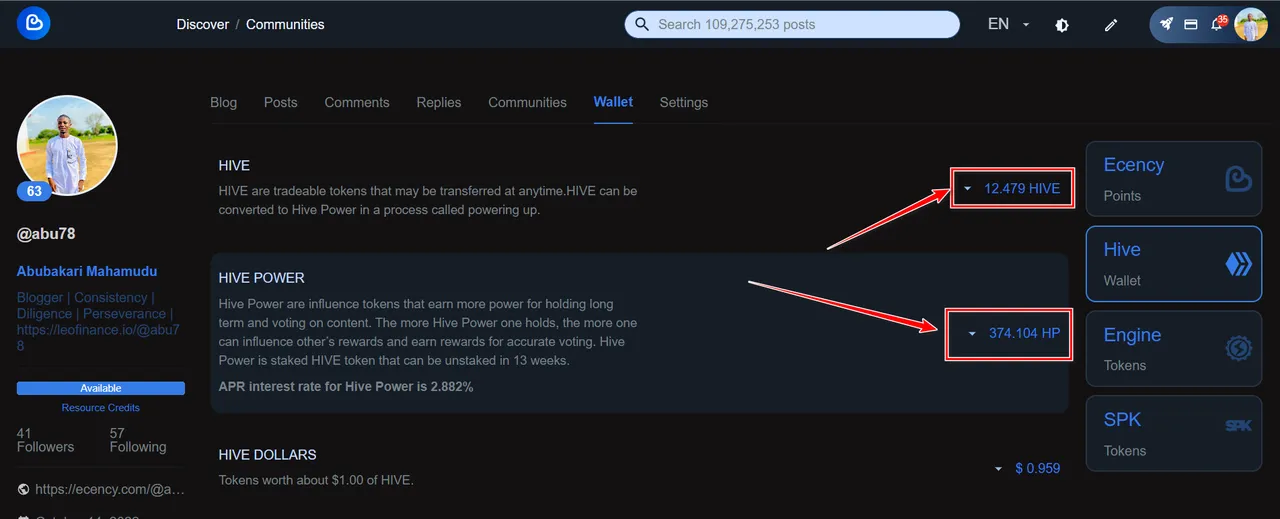Switch to the profile Communities tab
1280x519 pixels.
527,102
